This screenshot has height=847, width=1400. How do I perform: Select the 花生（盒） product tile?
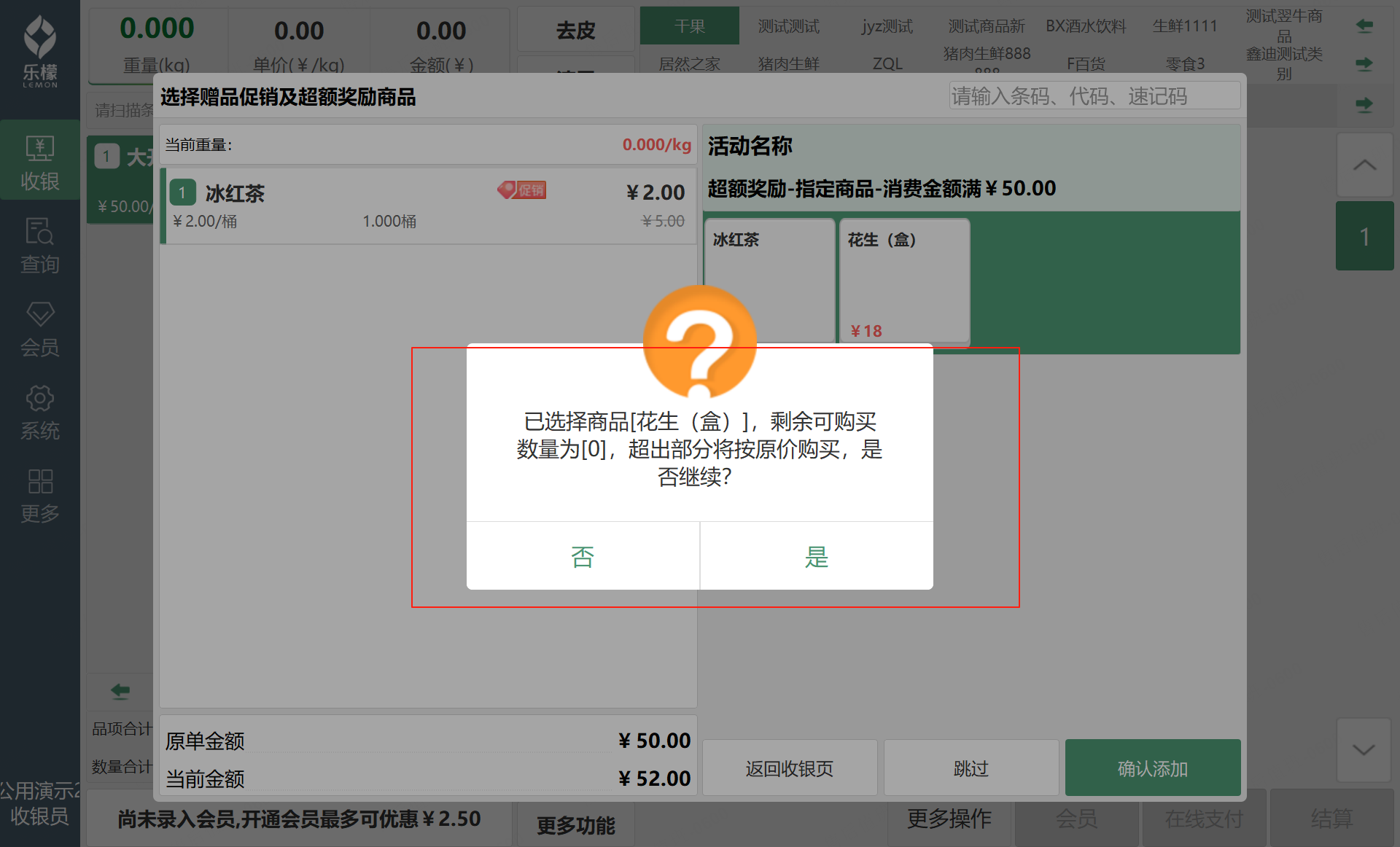[x=904, y=280]
